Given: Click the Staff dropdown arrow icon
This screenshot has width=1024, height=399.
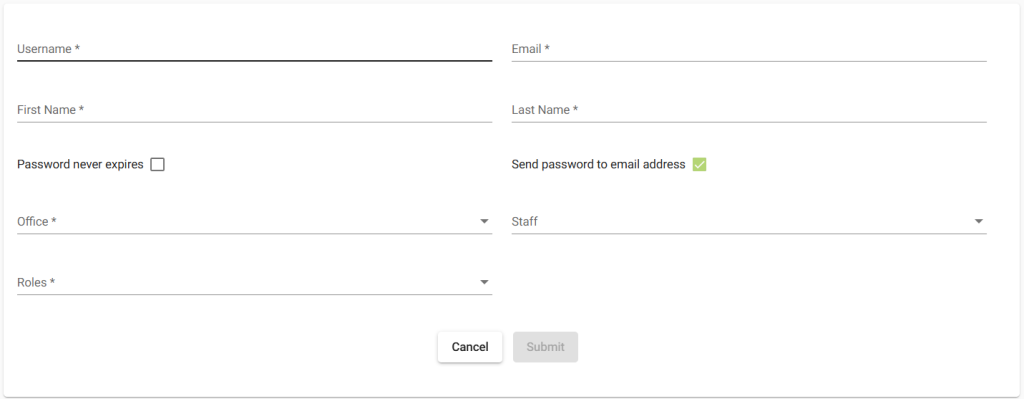Looking at the screenshot, I should 978,221.
